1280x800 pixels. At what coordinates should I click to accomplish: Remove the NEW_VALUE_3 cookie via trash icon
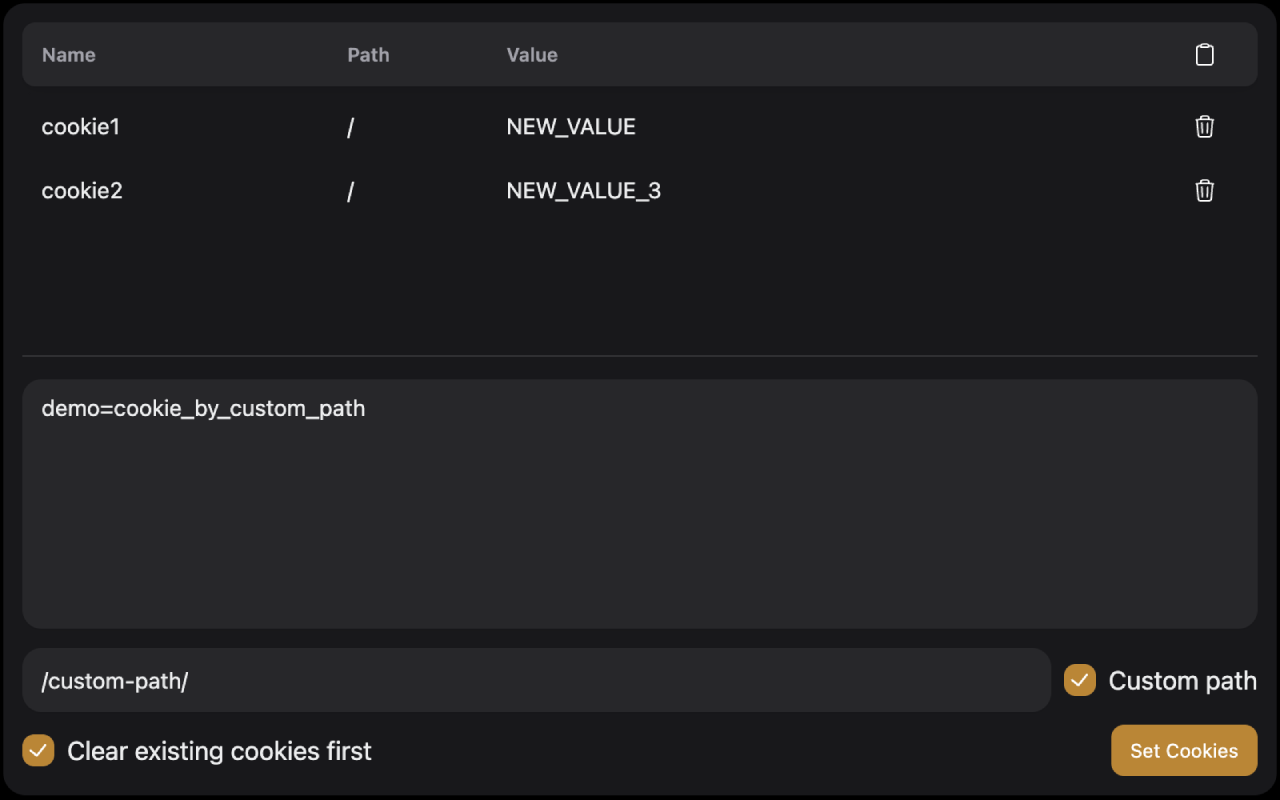point(1204,190)
